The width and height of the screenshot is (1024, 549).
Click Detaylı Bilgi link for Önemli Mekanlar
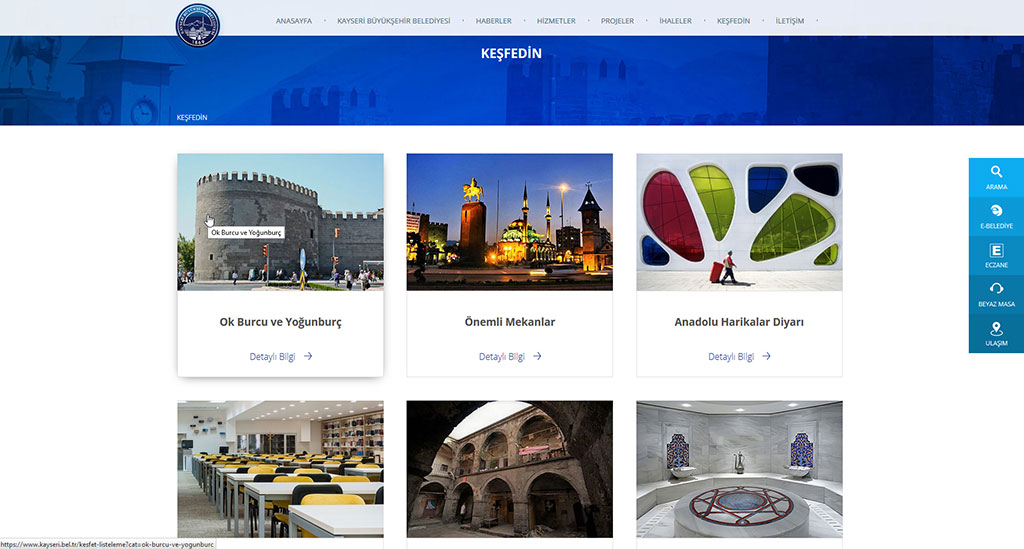click(502, 356)
